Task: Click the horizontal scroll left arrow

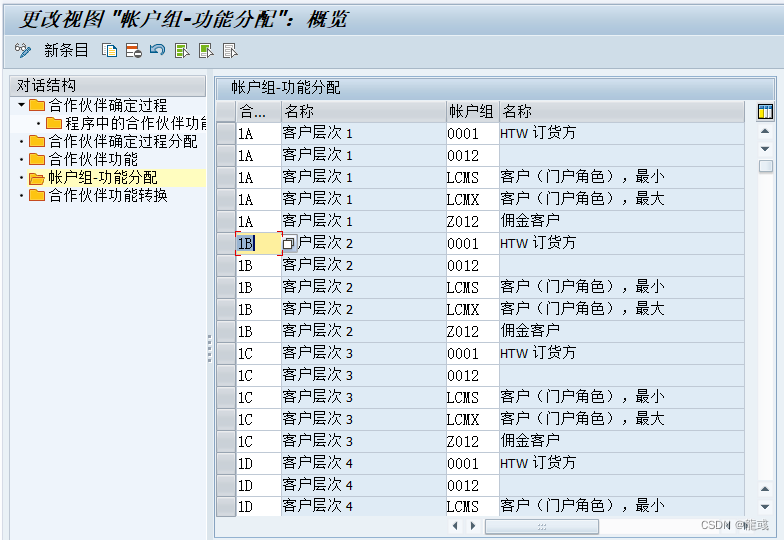Action: [x=454, y=526]
